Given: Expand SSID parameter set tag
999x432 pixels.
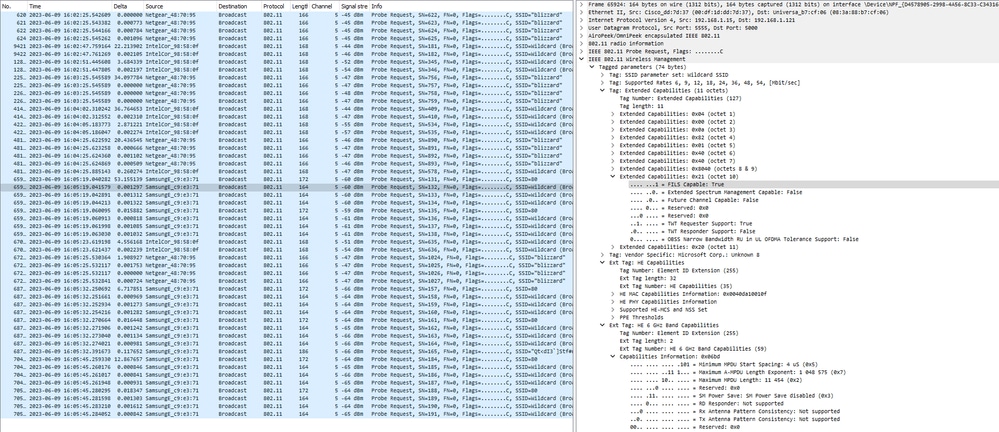Looking at the screenshot, I should pyautogui.click(x=603, y=75).
